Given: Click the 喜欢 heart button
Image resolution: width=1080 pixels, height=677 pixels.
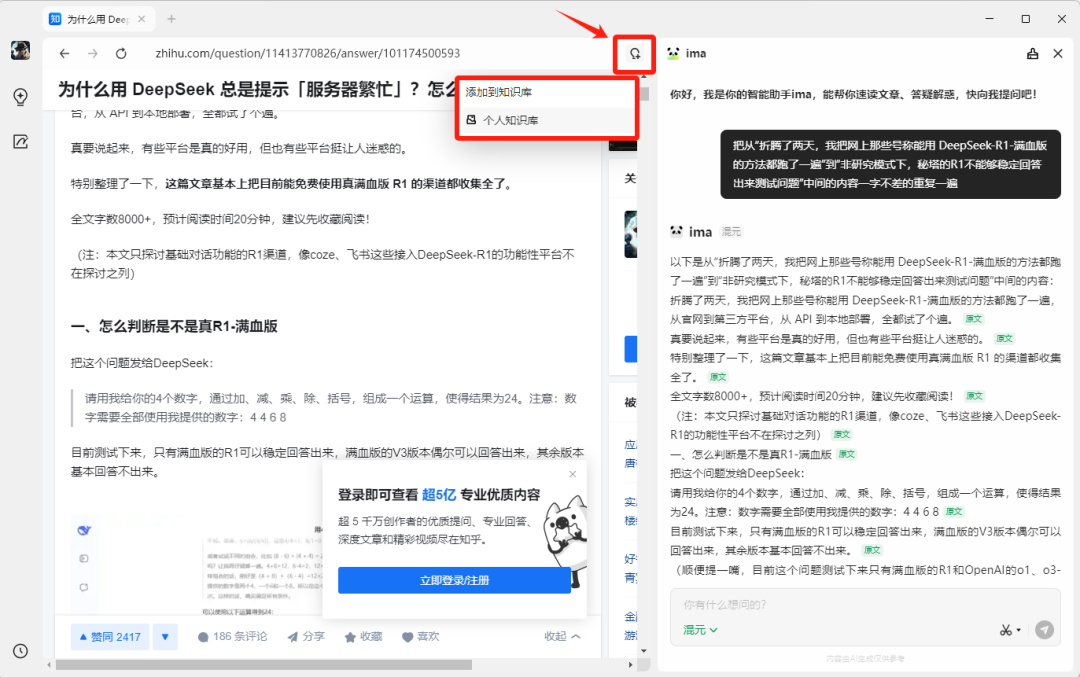Looking at the screenshot, I should coord(420,636).
